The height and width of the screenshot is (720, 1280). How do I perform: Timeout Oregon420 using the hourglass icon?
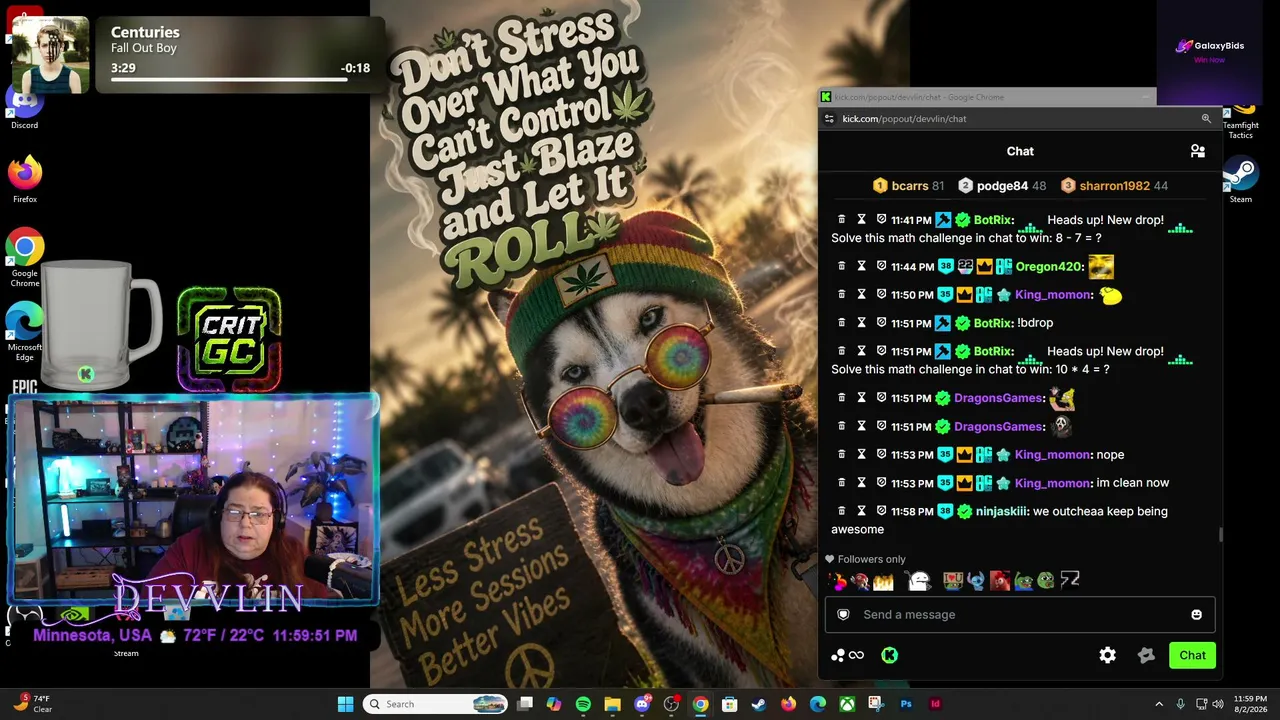pyautogui.click(x=861, y=267)
